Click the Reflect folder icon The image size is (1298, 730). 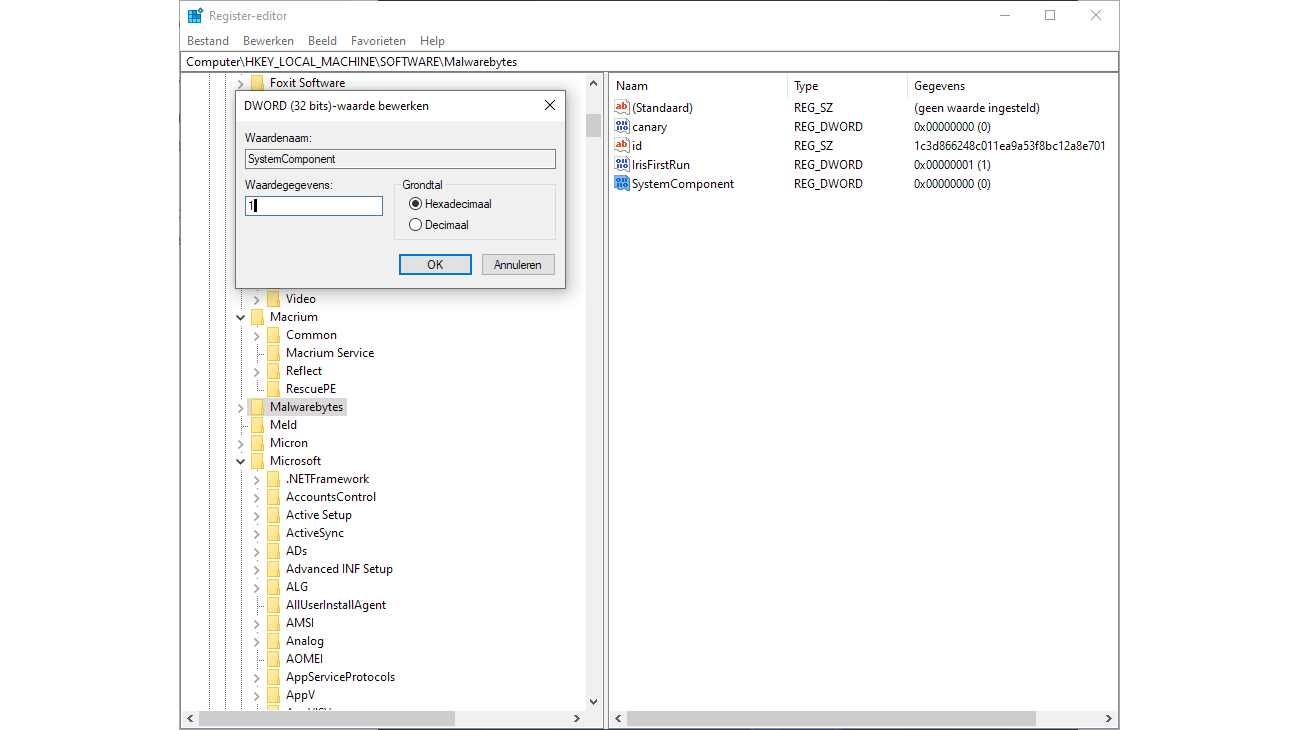[273, 371]
